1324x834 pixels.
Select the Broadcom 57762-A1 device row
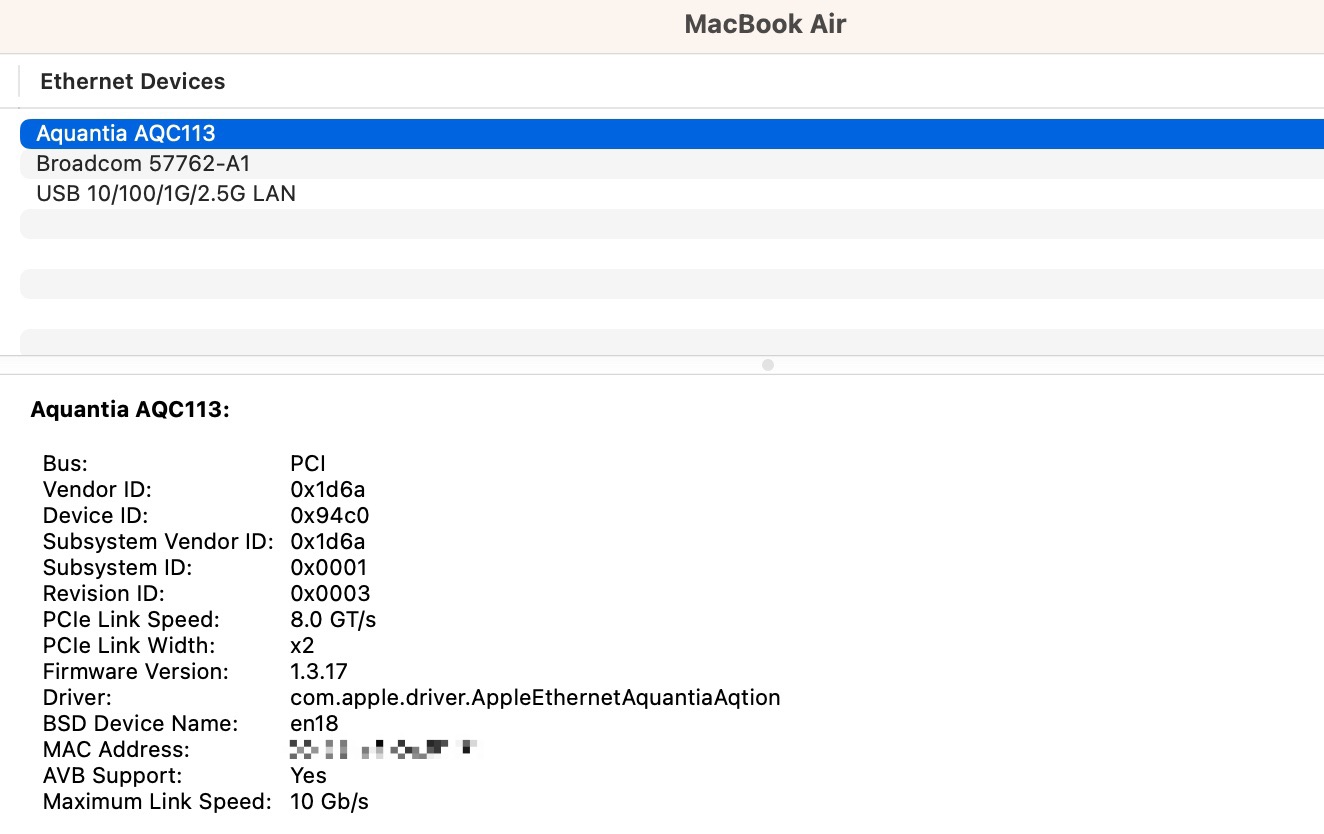(x=672, y=164)
